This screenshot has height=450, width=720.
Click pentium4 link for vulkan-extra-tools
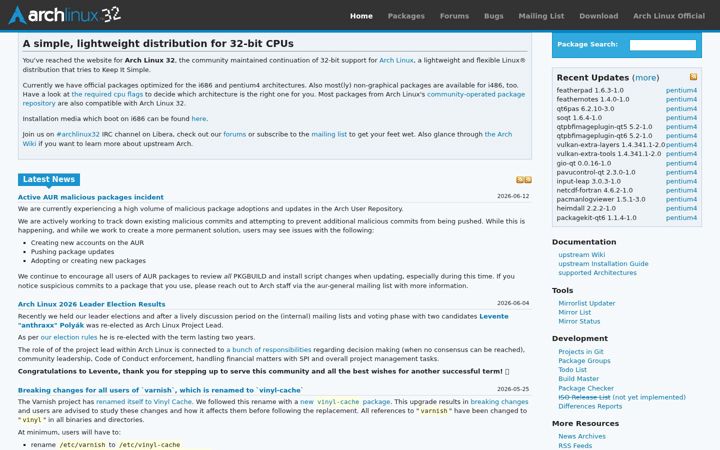[x=681, y=154]
